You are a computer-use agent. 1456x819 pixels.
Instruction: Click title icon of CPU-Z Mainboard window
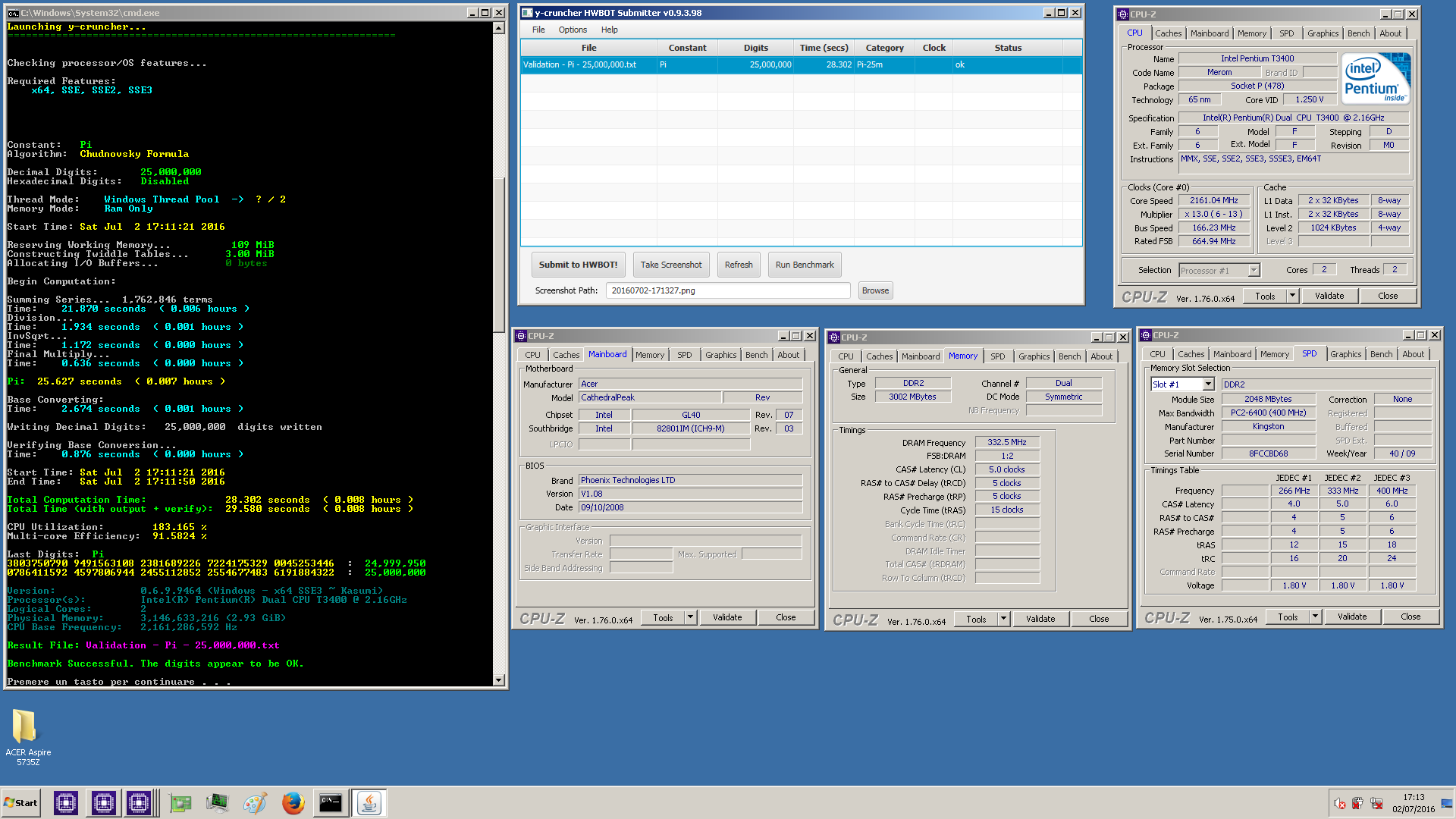point(521,336)
